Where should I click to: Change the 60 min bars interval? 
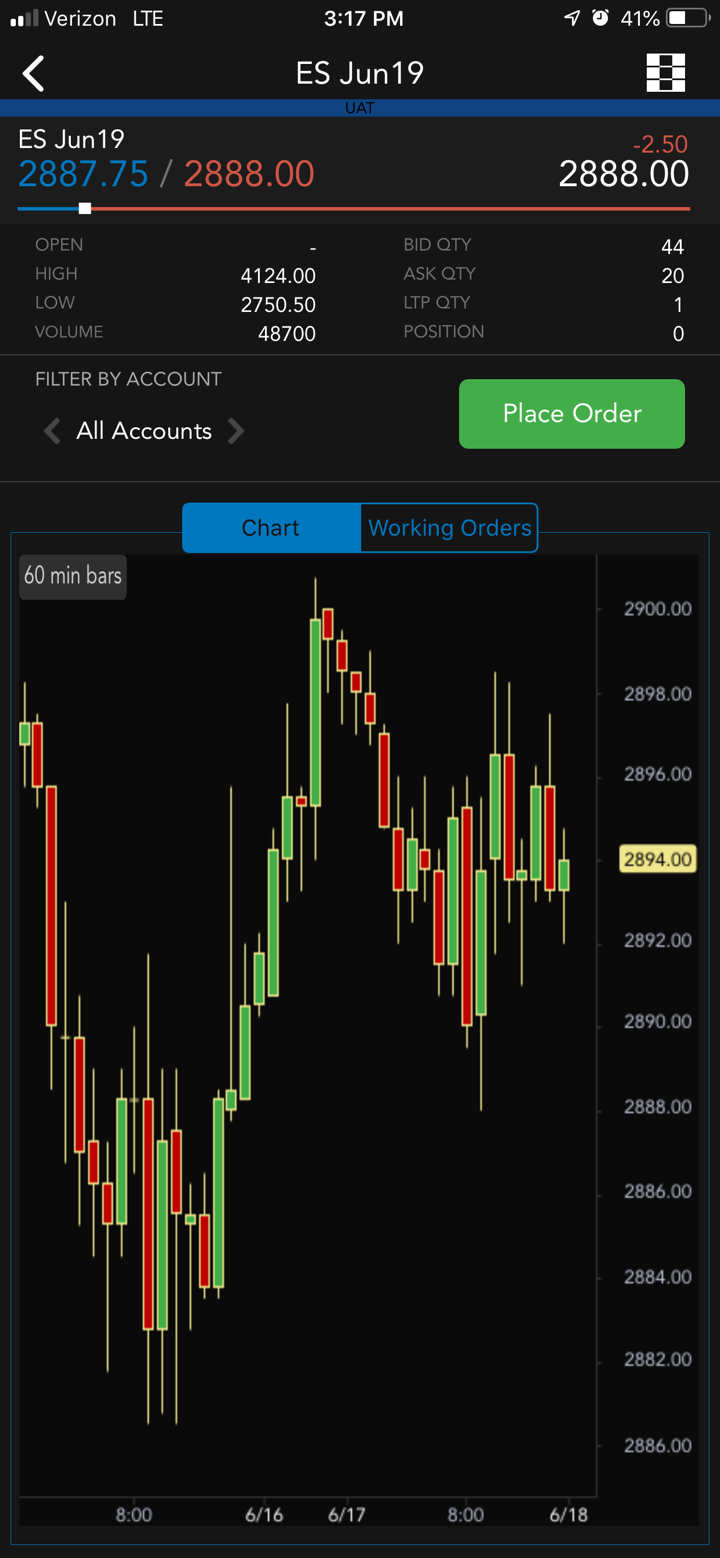[x=73, y=576]
